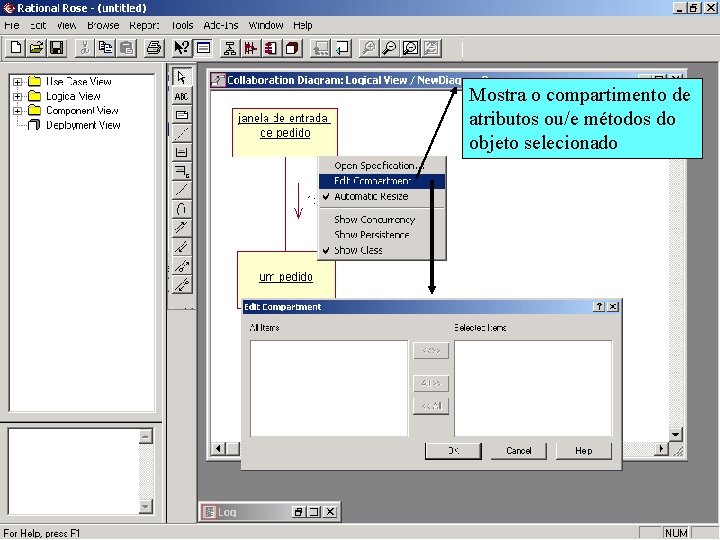Open the Report menu
The image size is (720, 540).
(144, 25)
